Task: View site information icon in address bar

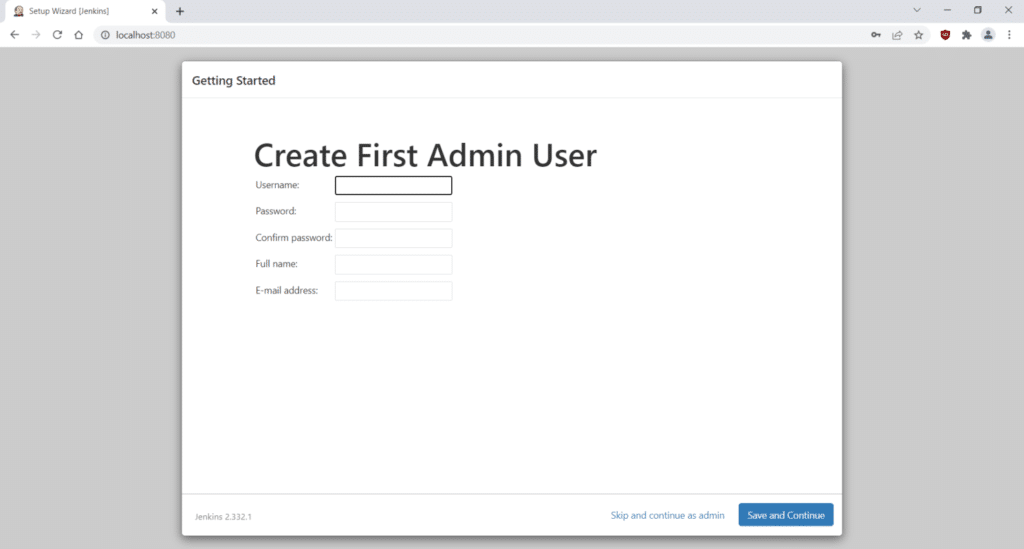Action: [x=105, y=35]
